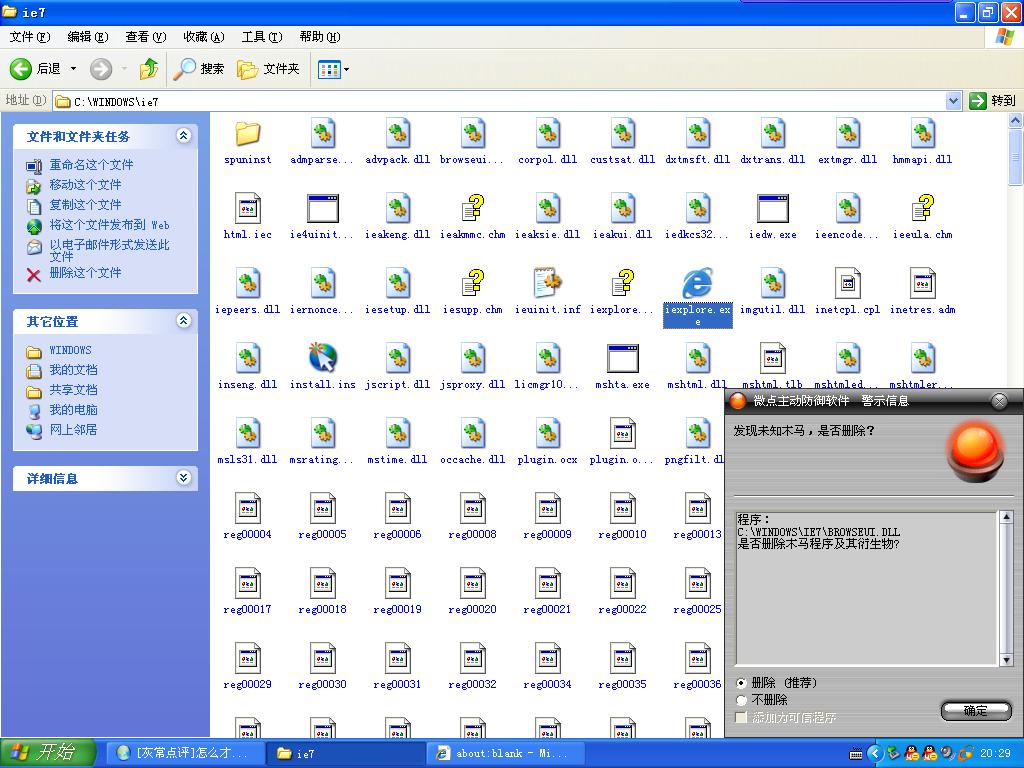Expand the Details panel
Image resolution: width=1024 pixels, height=768 pixels.
(184, 478)
